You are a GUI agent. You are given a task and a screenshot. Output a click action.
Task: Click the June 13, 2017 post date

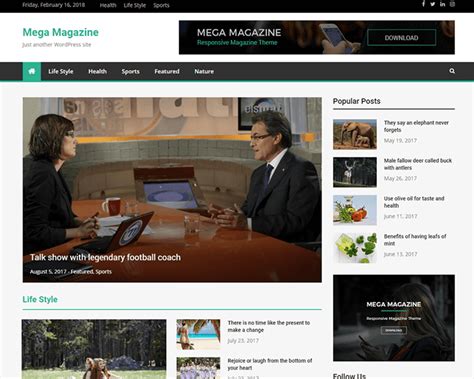click(400, 254)
